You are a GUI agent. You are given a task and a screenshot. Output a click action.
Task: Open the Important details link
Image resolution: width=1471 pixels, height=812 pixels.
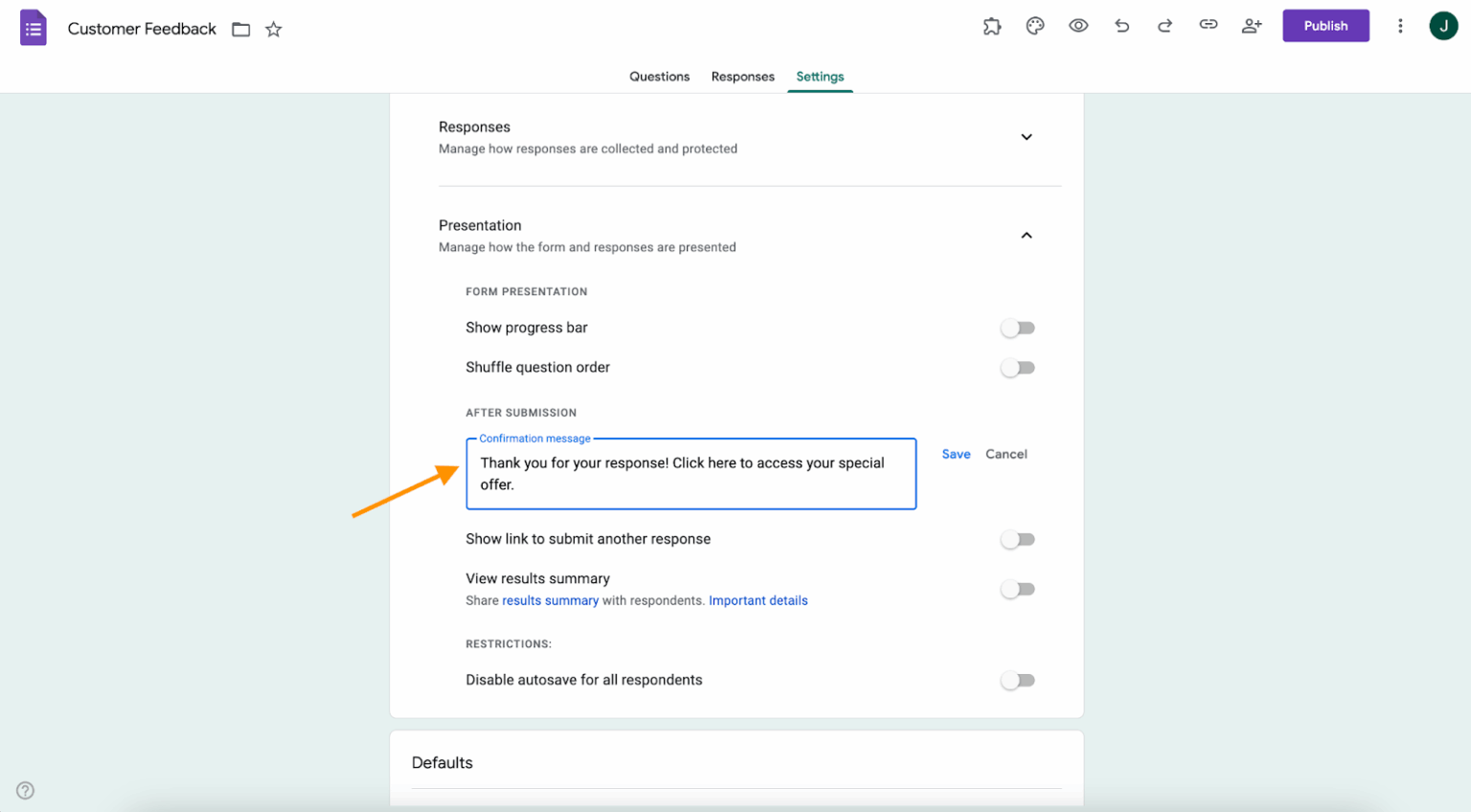tap(758, 600)
